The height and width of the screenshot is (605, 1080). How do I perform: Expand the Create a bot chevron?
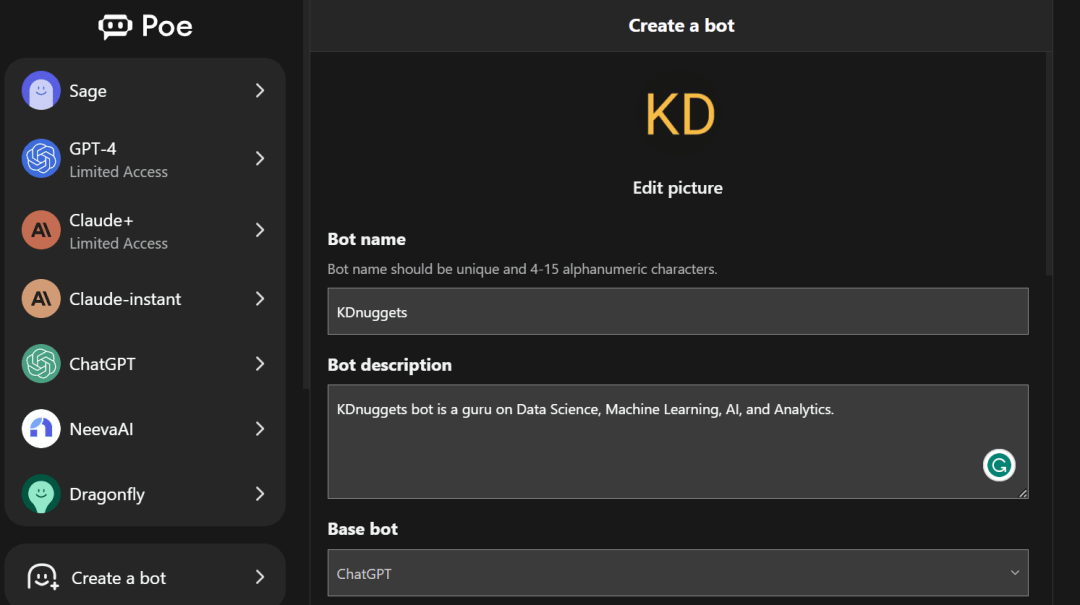[260, 577]
